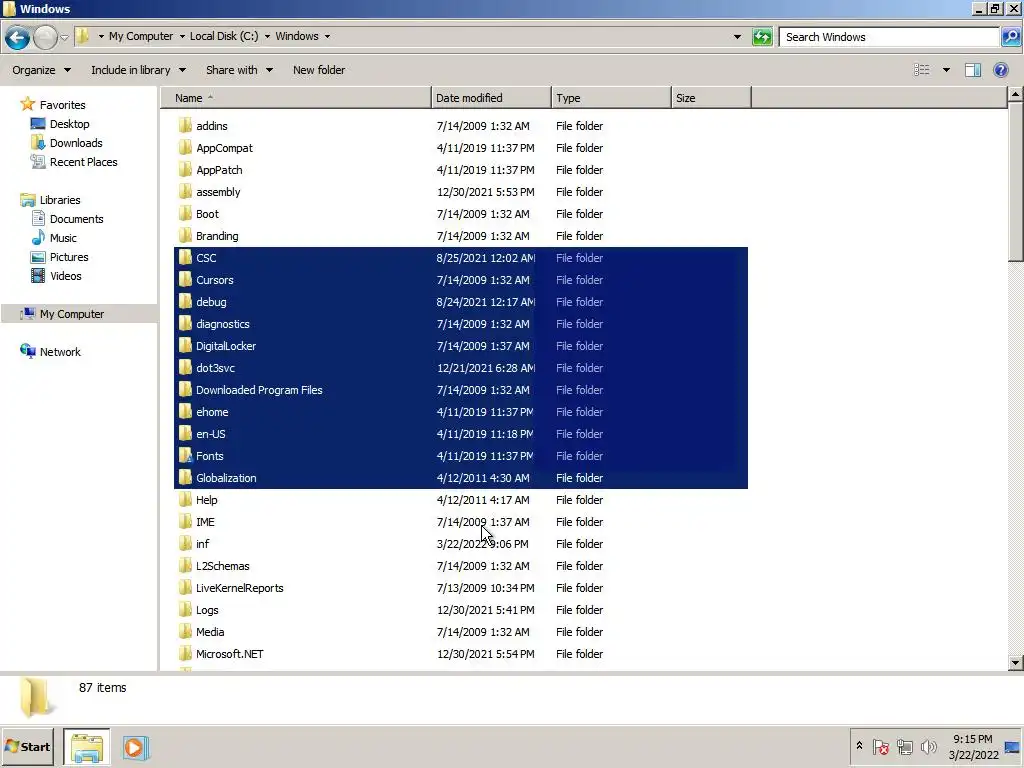Viewport: 1024px width, 768px height.
Task: Select the AppPatch folder icon
Action: [x=185, y=170]
